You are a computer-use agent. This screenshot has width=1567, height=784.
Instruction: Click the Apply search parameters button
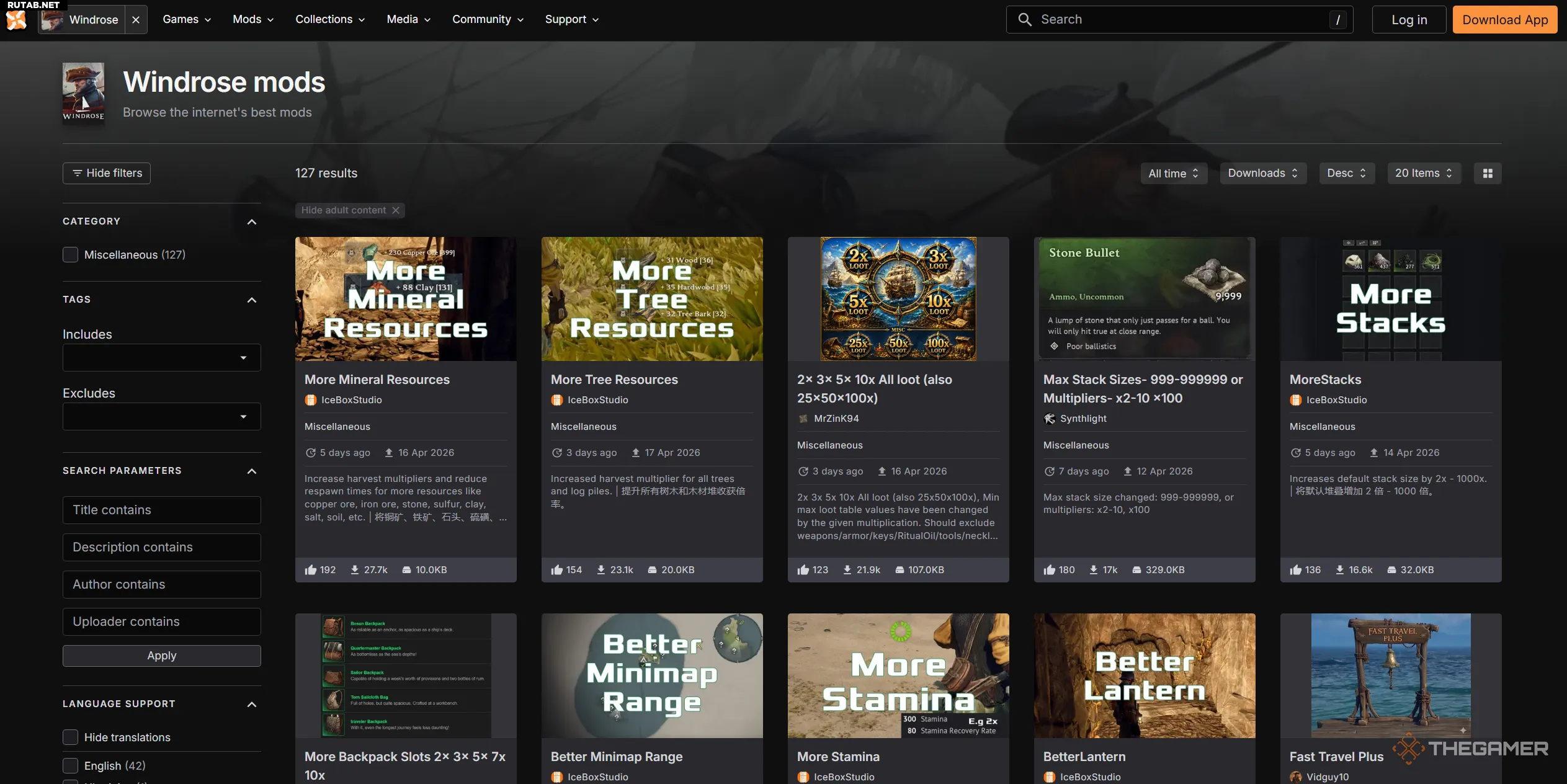pos(161,656)
